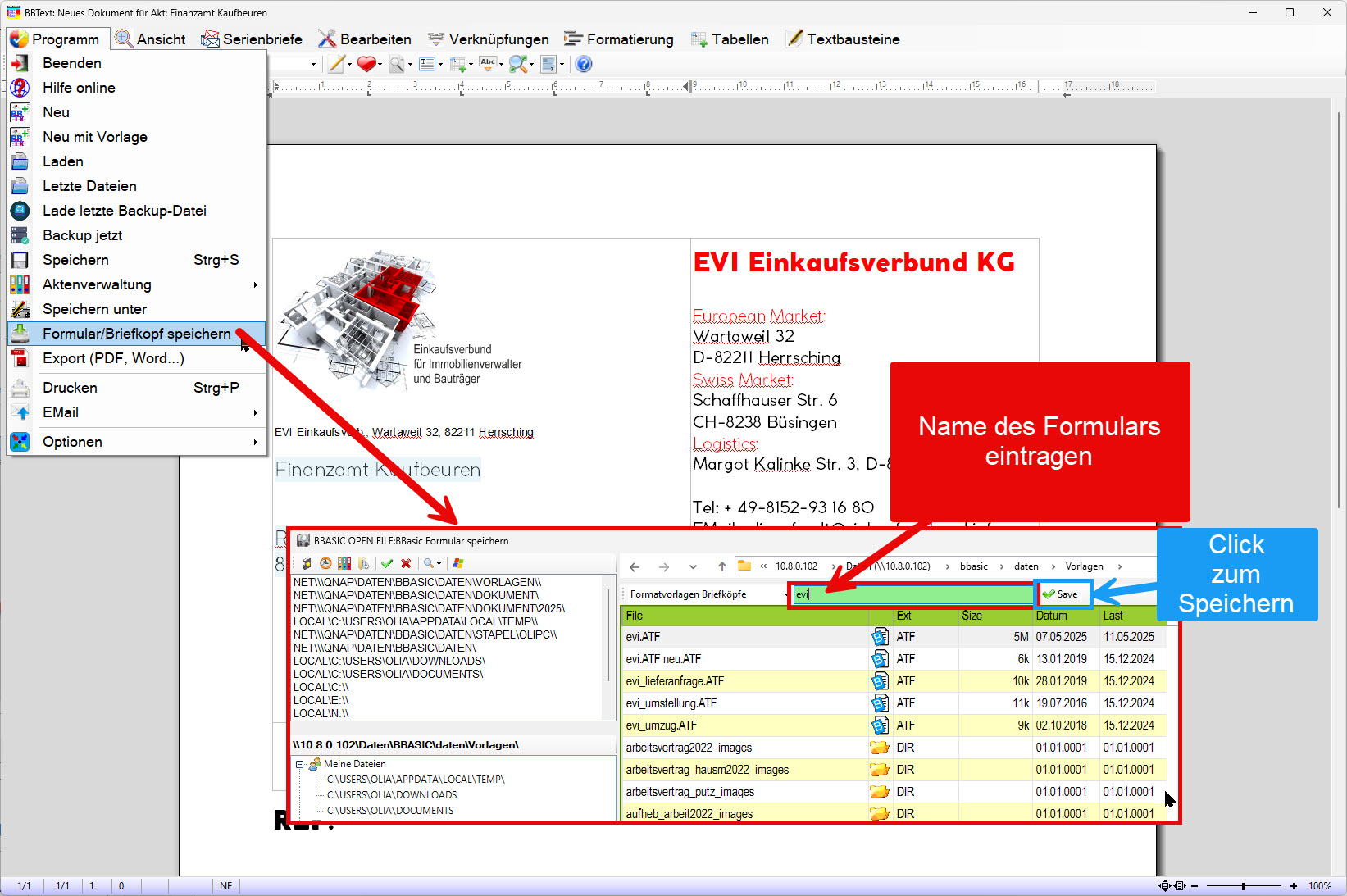
Task: Click the Save button in file dialog
Action: (1063, 594)
